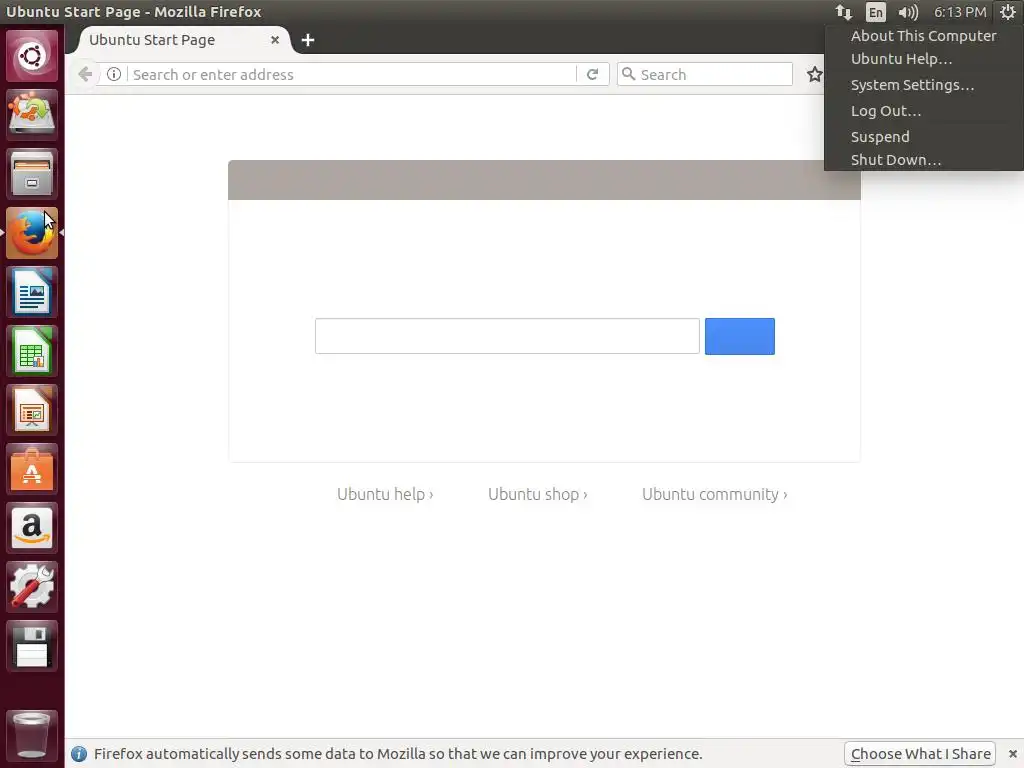Screen dimensions: 1024x768
Task: Choose Suspend from system menu
Action: [923, 136]
